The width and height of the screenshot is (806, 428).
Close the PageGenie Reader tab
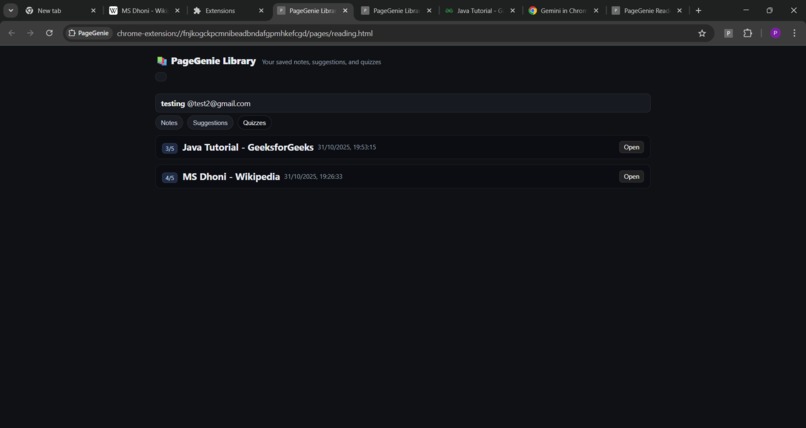pos(680,11)
